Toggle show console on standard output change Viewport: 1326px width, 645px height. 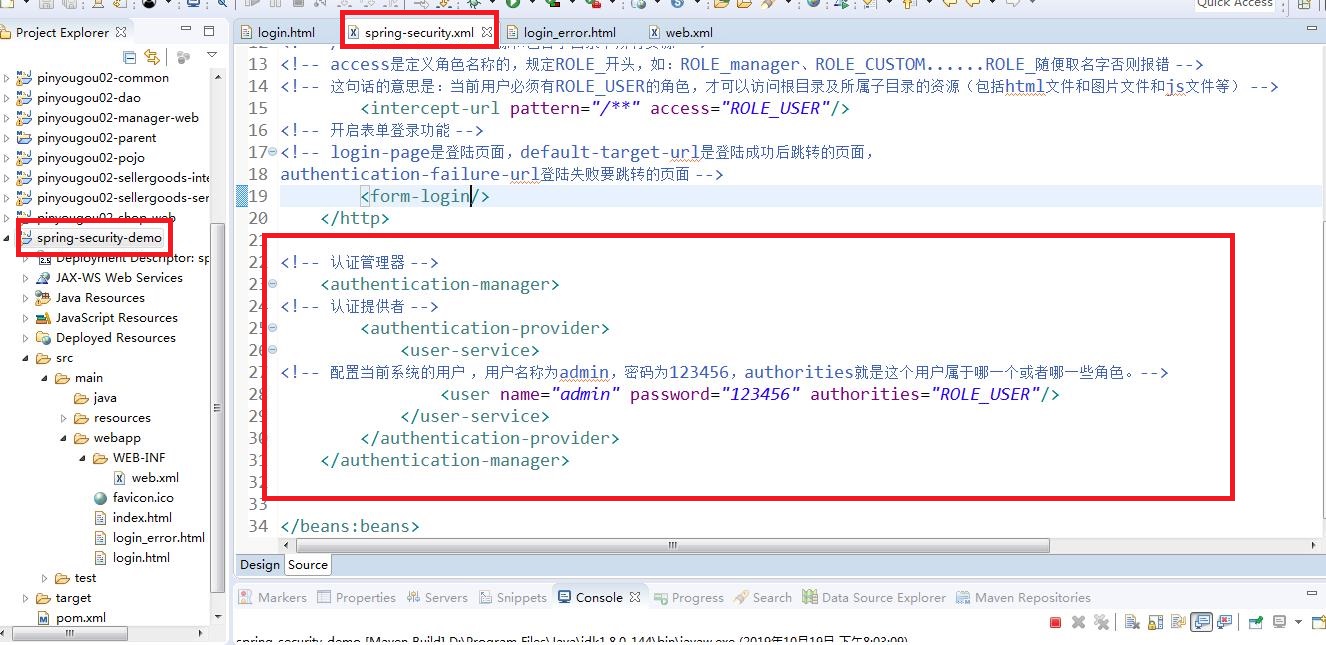tap(1201, 622)
